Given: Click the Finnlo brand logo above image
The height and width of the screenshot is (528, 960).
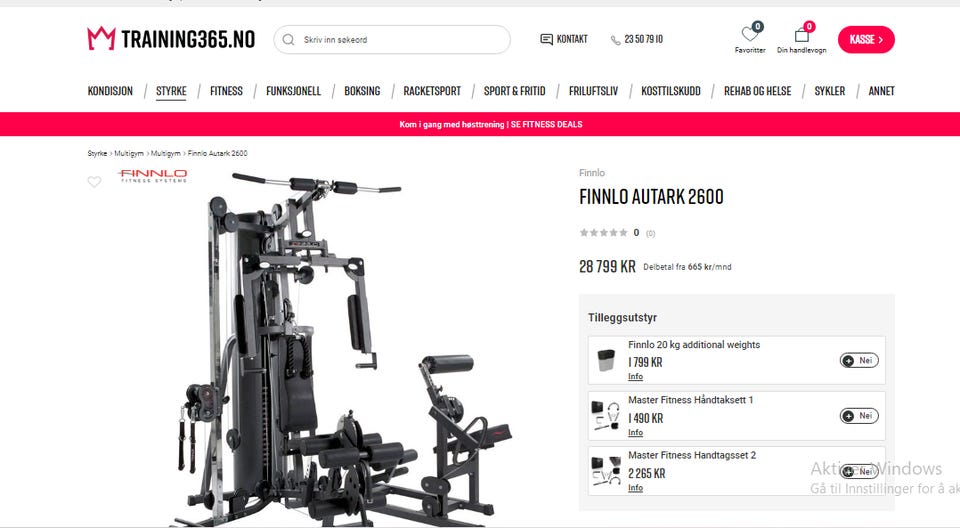Looking at the screenshot, I should [x=152, y=176].
